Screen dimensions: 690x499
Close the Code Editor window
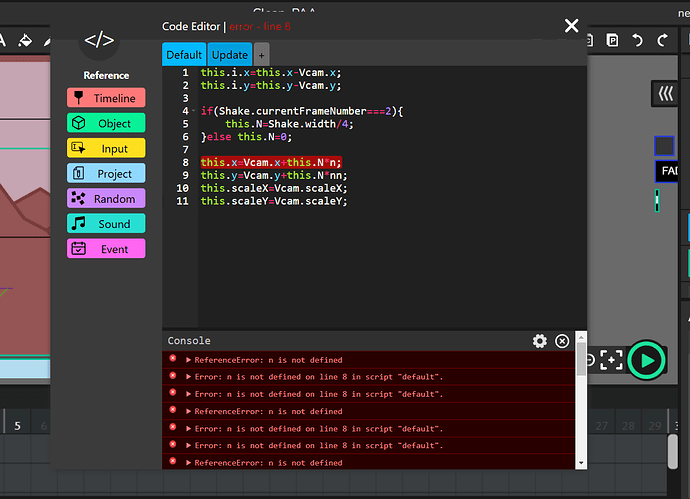pyautogui.click(x=571, y=26)
